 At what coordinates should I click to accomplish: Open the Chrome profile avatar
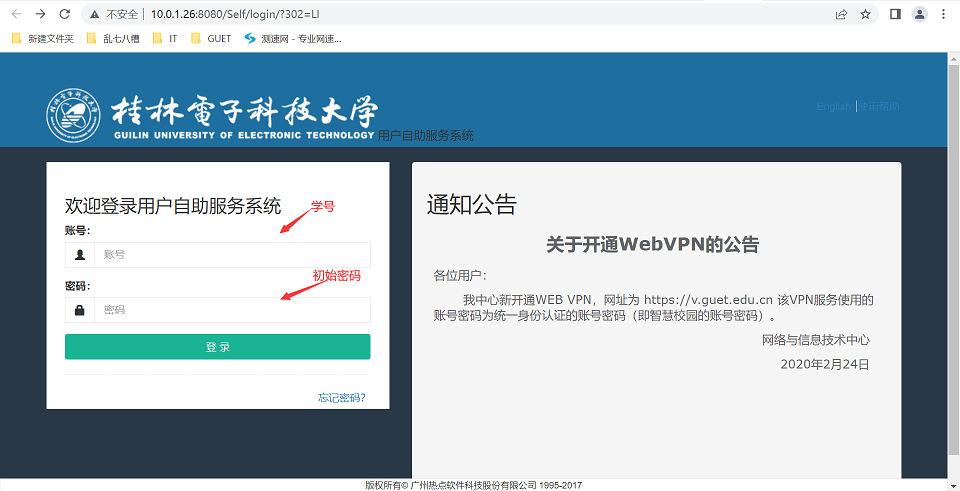tap(919, 15)
